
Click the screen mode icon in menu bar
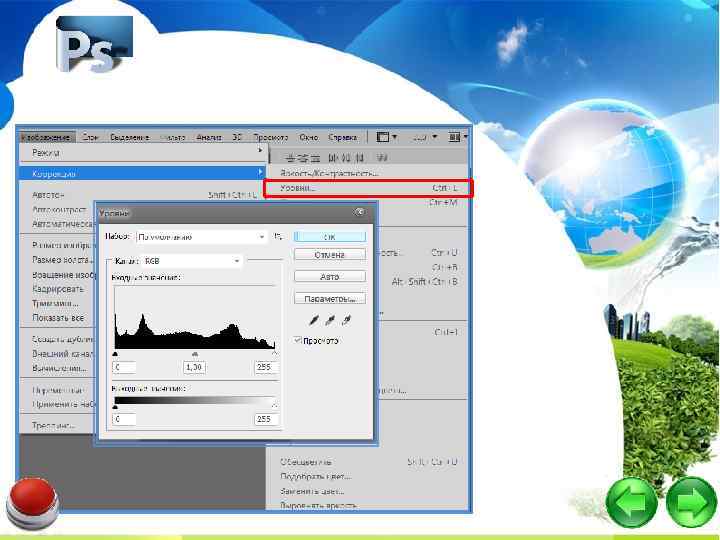(x=382, y=137)
